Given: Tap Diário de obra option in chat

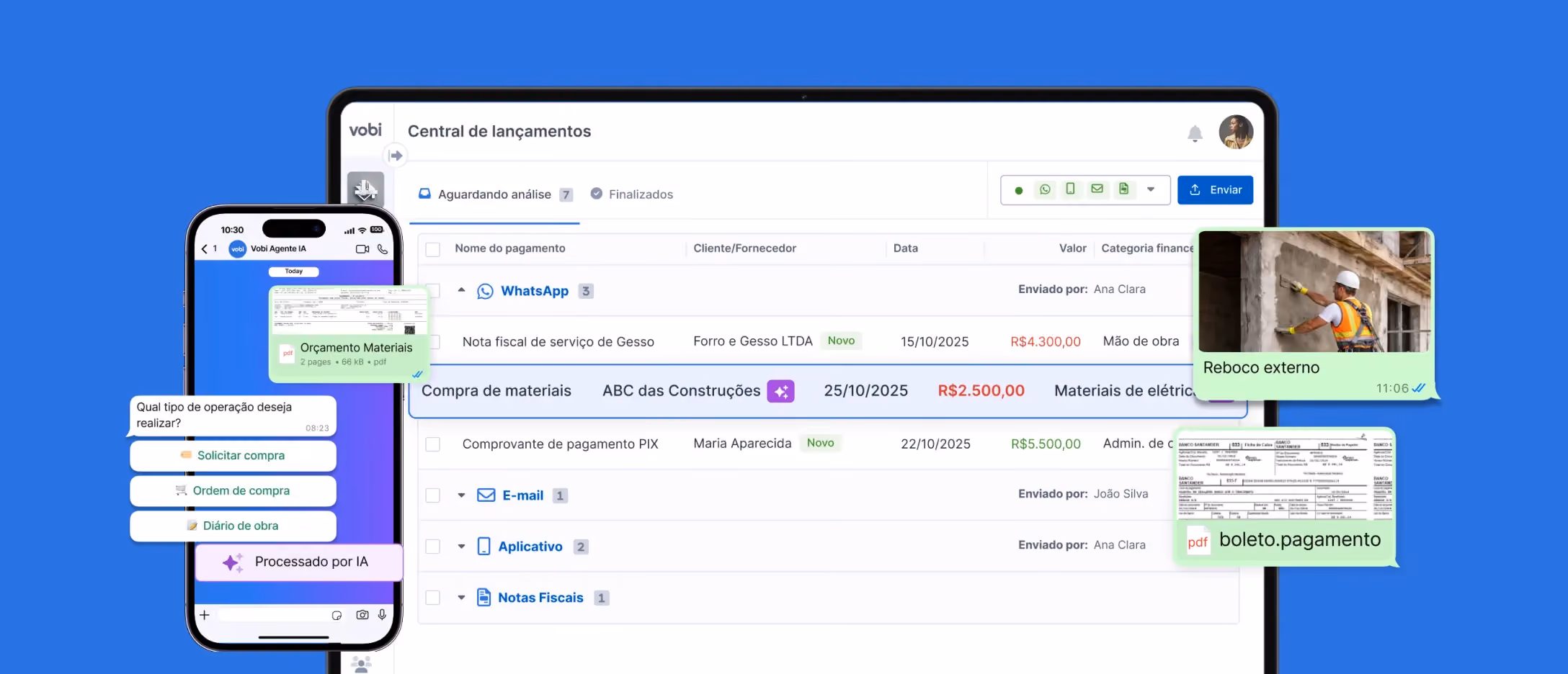Looking at the screenshot, I should click(233, 526).
